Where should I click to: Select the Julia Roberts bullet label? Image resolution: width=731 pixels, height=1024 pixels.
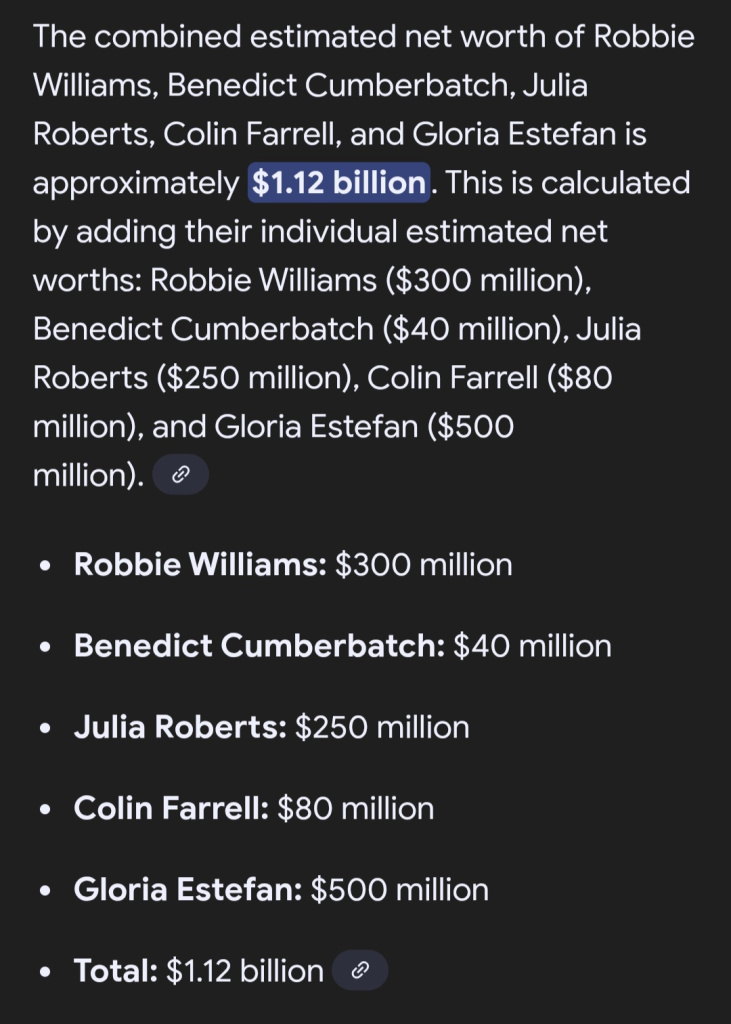point(180,727)
